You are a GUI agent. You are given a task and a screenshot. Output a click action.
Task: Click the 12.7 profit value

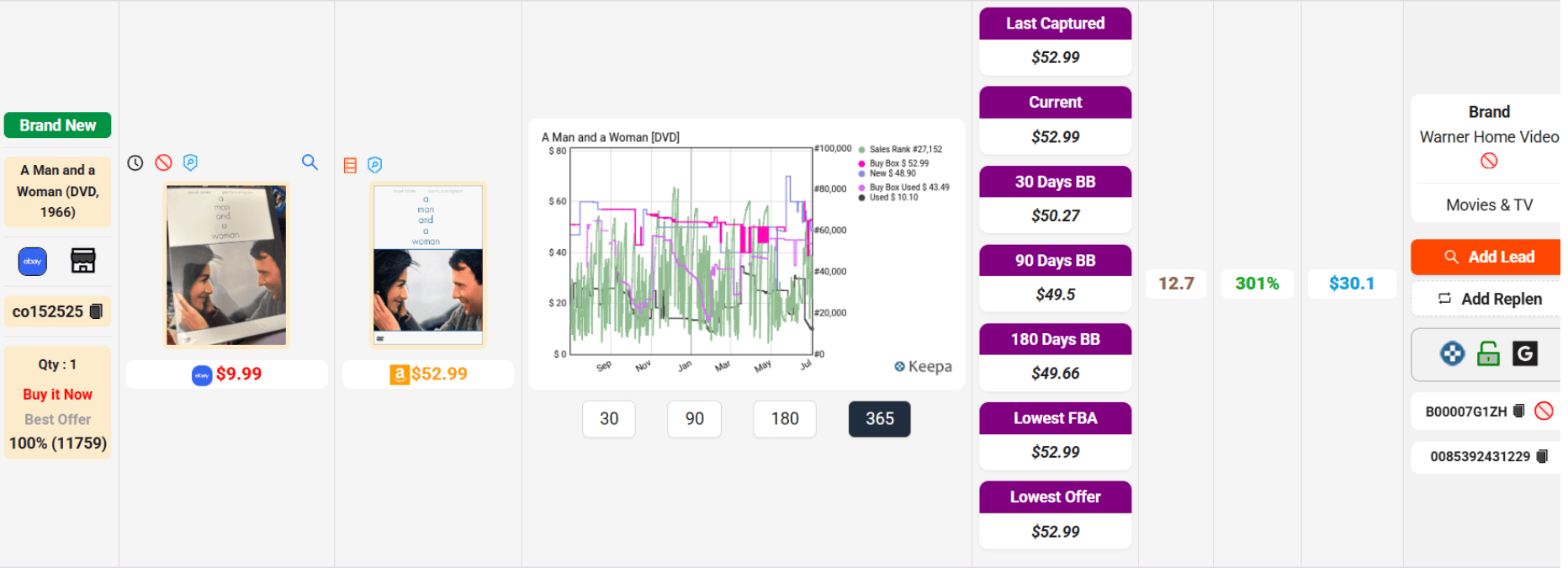pos(1176,284)
